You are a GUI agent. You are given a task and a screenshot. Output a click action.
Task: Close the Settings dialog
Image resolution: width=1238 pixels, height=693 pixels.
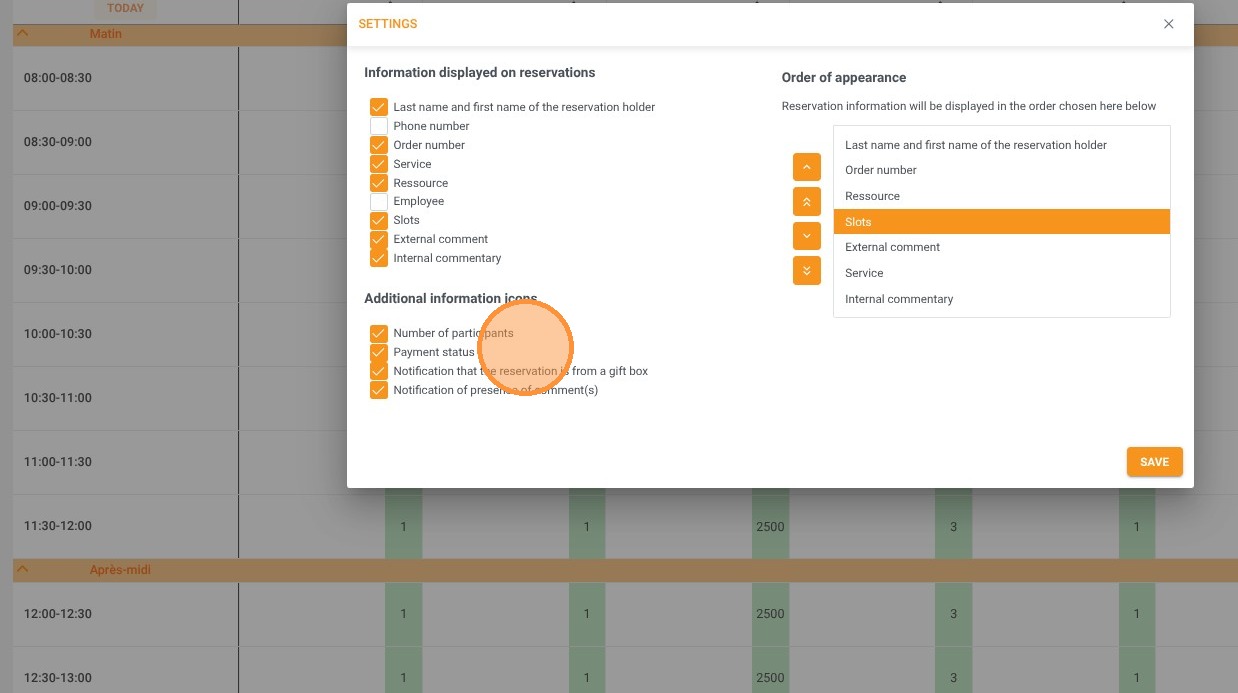click(x=1168, y=24)
